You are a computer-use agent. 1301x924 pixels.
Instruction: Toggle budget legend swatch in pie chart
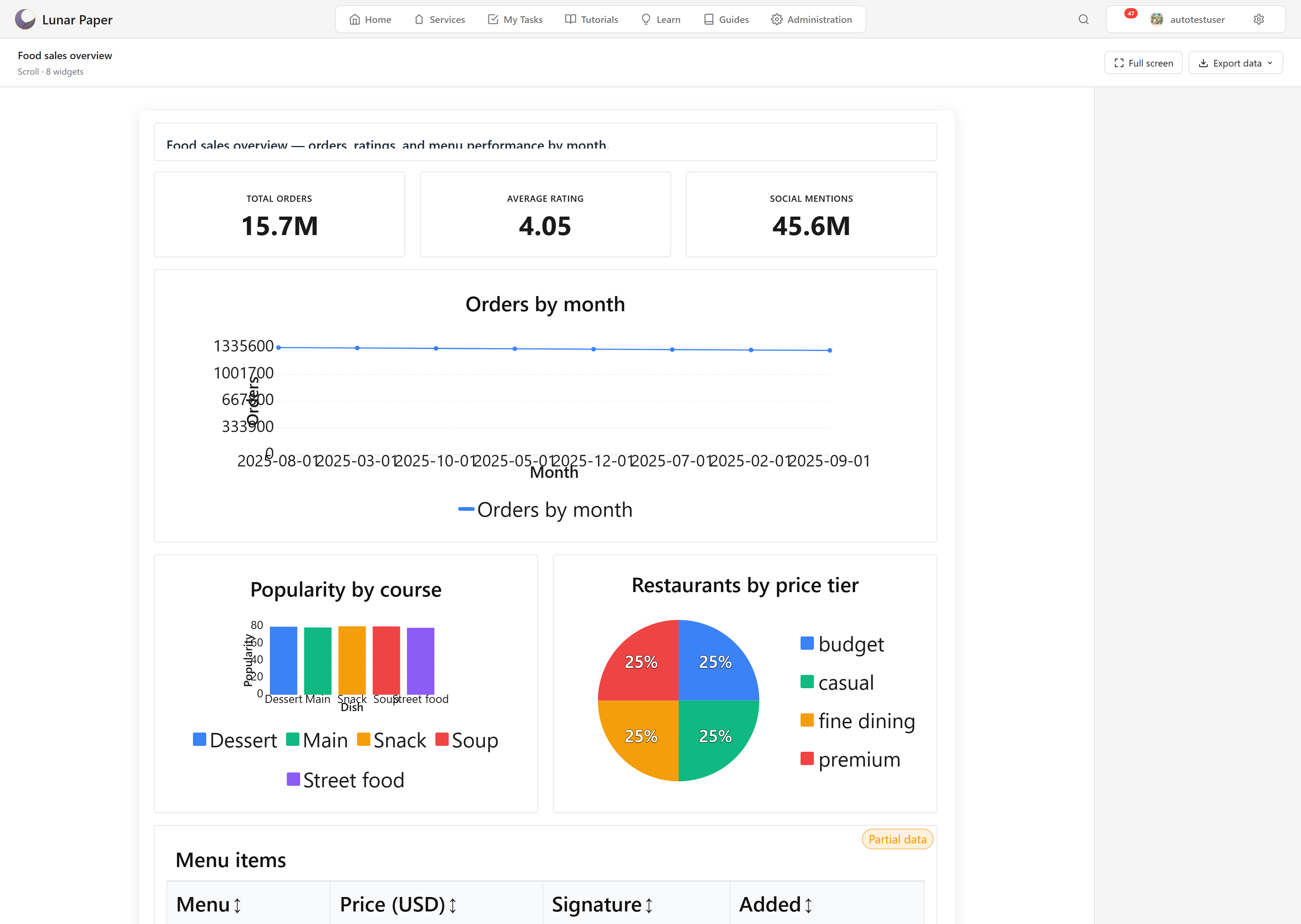click(806, 643)
